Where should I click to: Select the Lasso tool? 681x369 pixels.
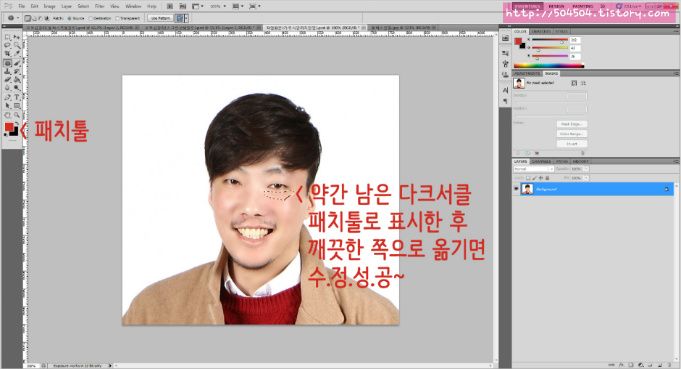[x=8, y=45]
